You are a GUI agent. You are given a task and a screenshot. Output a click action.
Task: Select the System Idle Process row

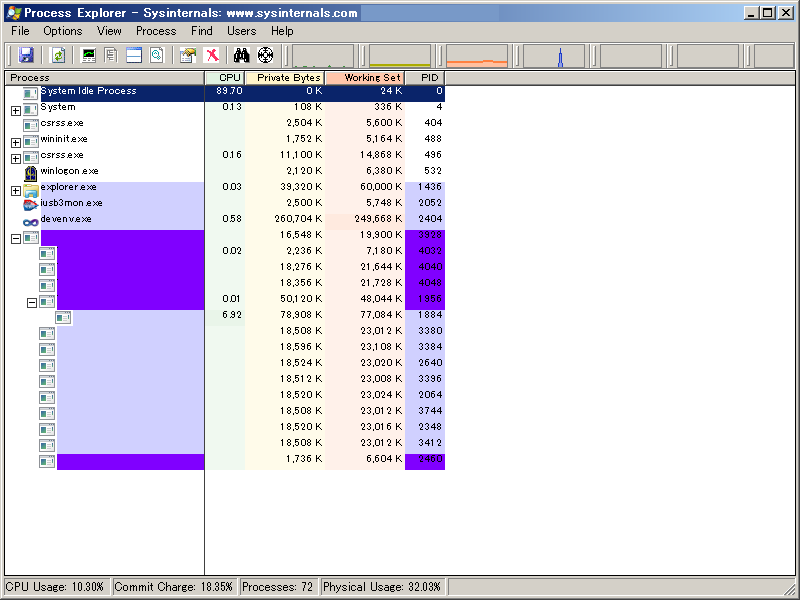click(x=225, y=93)
